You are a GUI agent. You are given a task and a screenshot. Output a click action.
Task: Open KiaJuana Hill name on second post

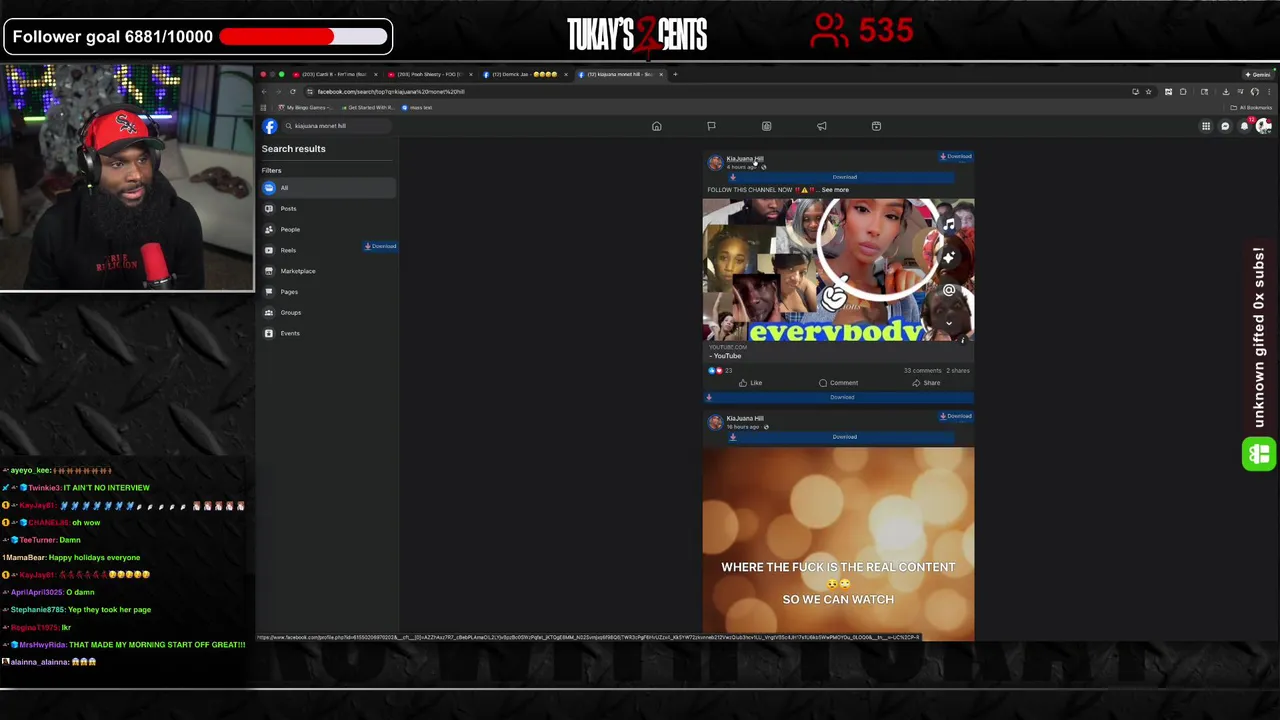[745, 419]
